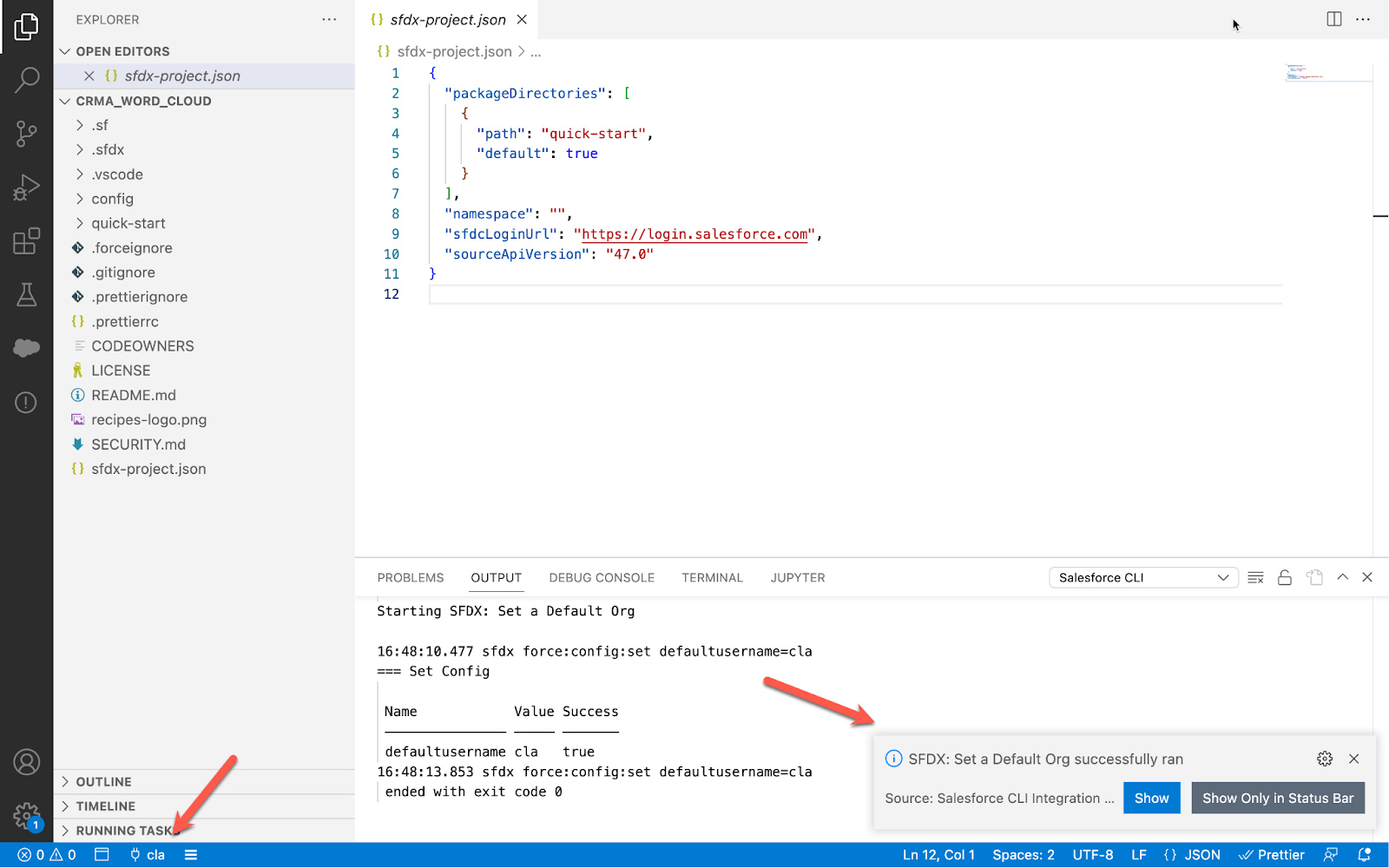The width and height of the screenshot is (1389, 868).
Task: Open the Salesforce cloud view
Action: (x=26, y=348)
